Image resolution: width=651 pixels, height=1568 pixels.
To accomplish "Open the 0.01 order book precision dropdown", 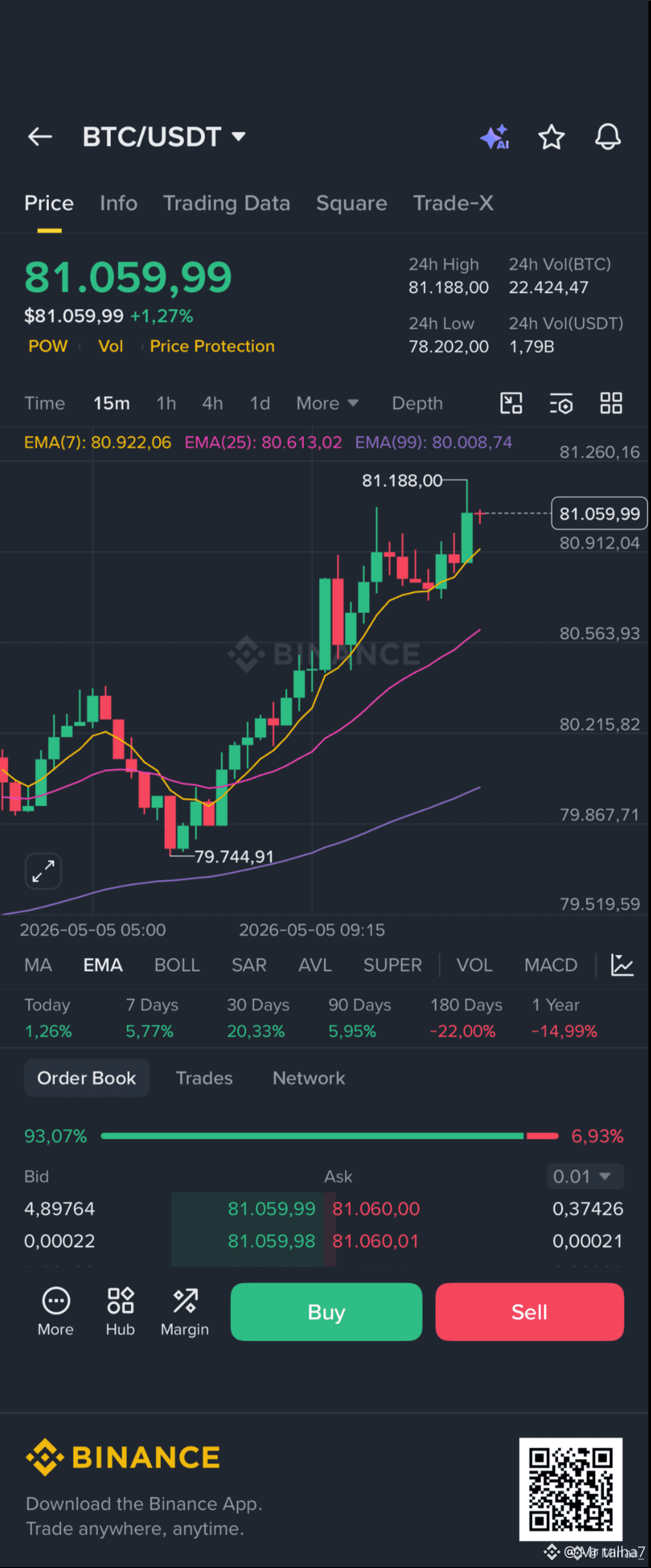I will click(585, 1176).
